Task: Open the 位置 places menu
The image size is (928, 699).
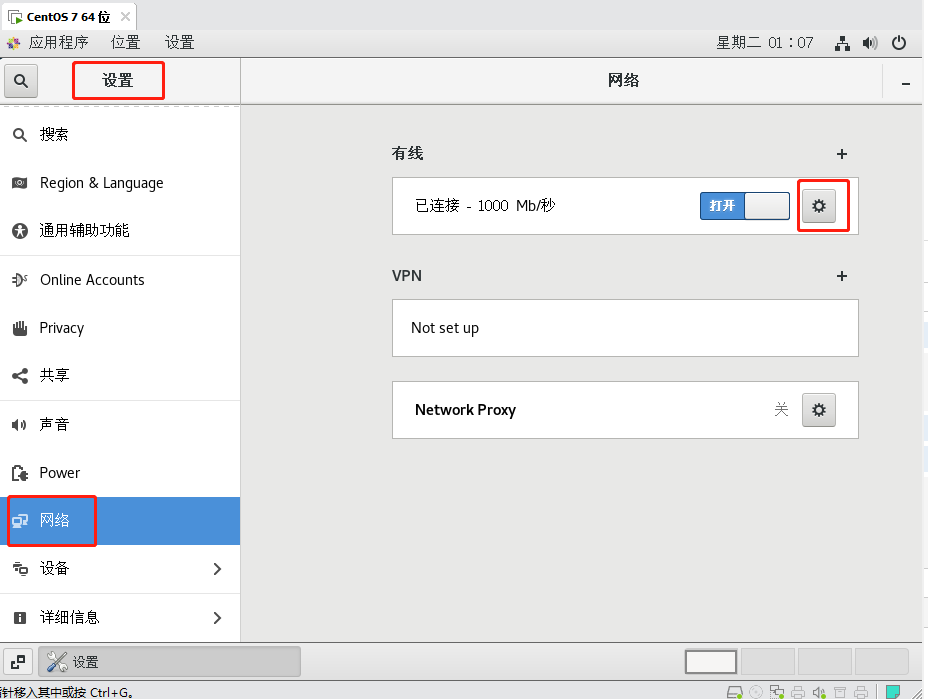Action: click(x=125, y=43)
